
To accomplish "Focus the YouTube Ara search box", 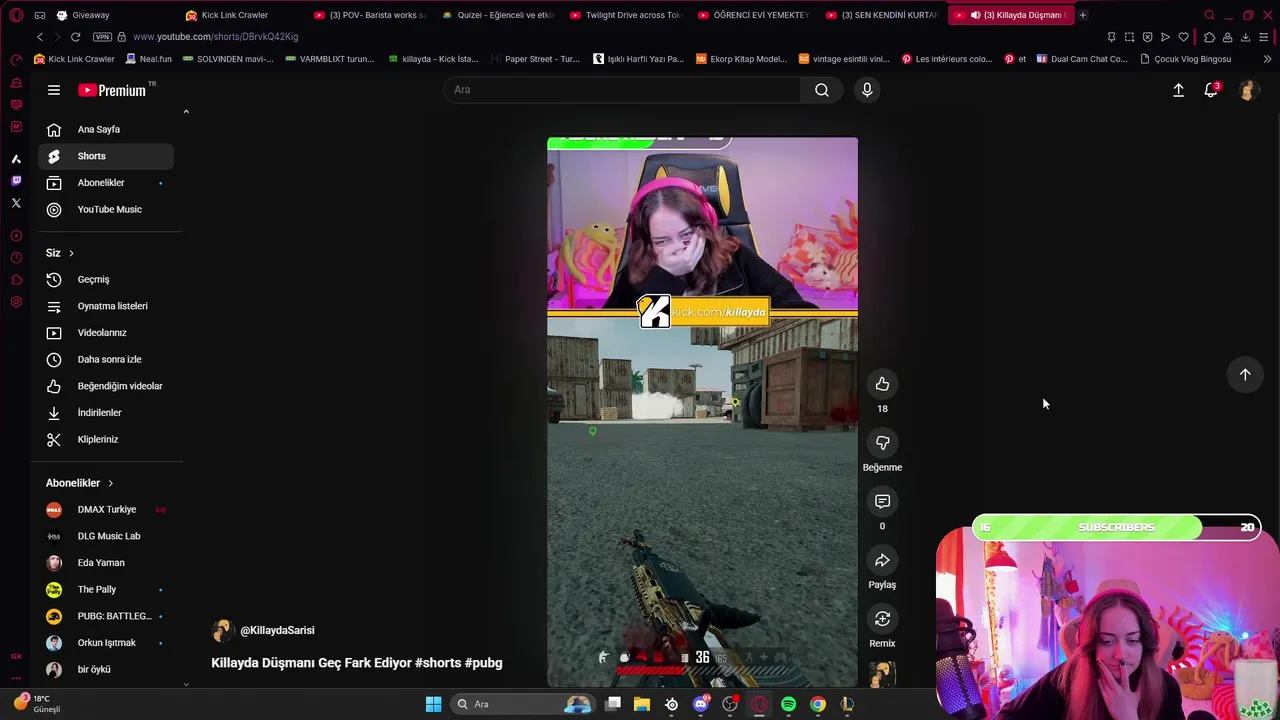I will coord(622,90).
